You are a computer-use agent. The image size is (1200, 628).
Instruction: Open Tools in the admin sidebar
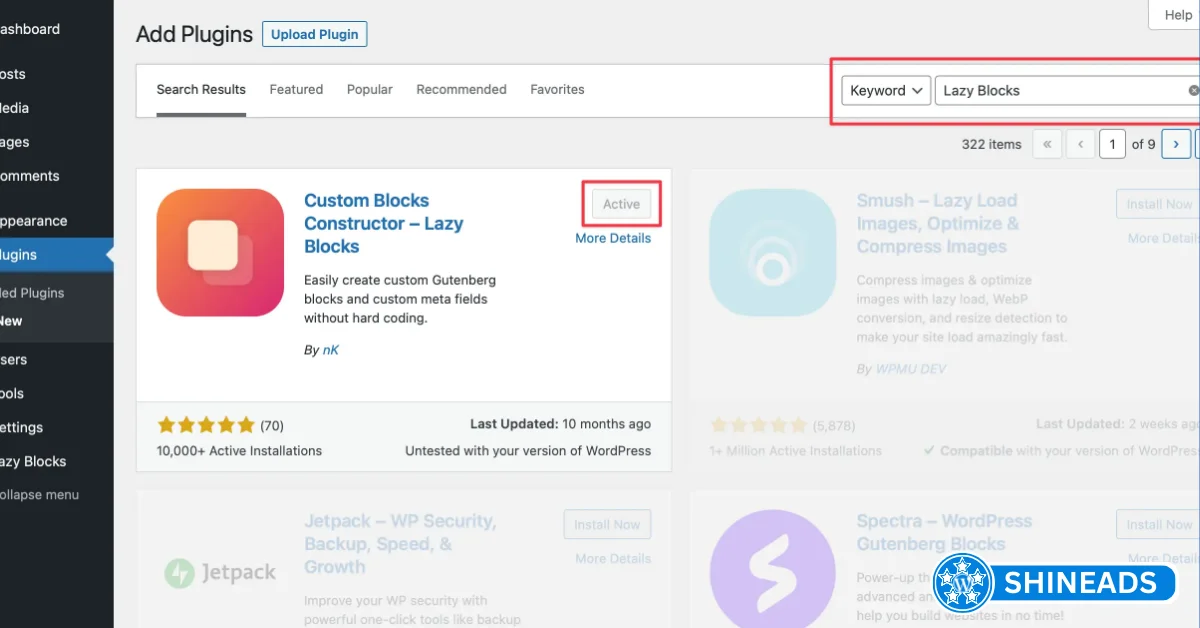click(x=13, y=393)
